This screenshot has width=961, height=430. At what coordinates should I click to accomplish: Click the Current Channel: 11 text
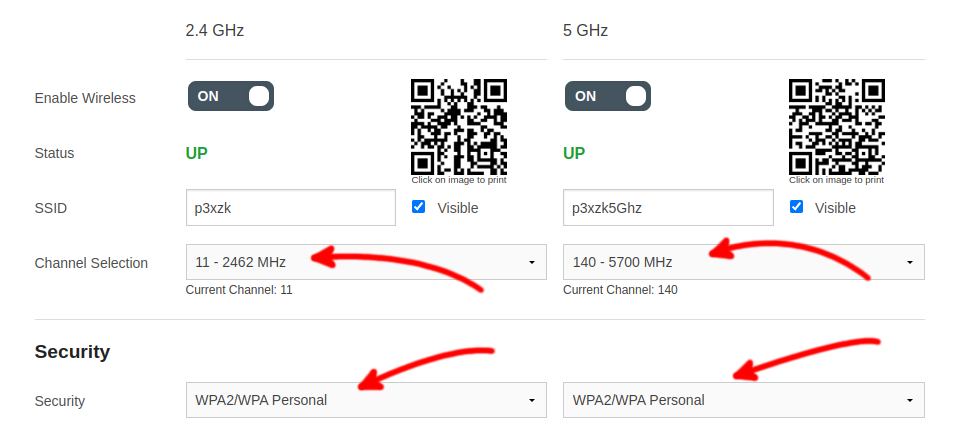coord(239,290)
